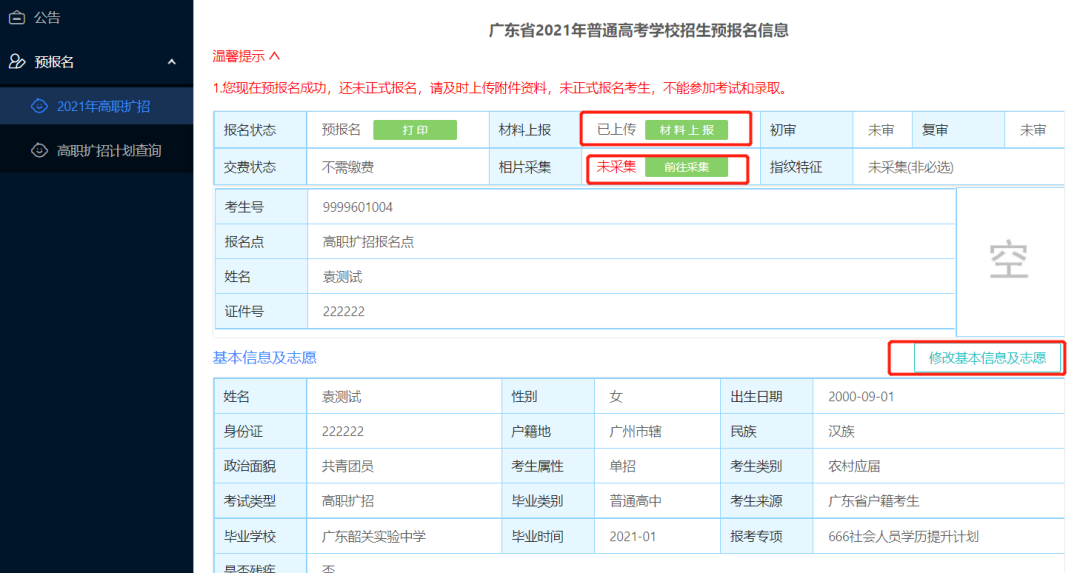Viewport: 1080px width, 573px height.
Task: Open 修改基本信息及志愿 to edit info
Action: (x=987, y=358)
